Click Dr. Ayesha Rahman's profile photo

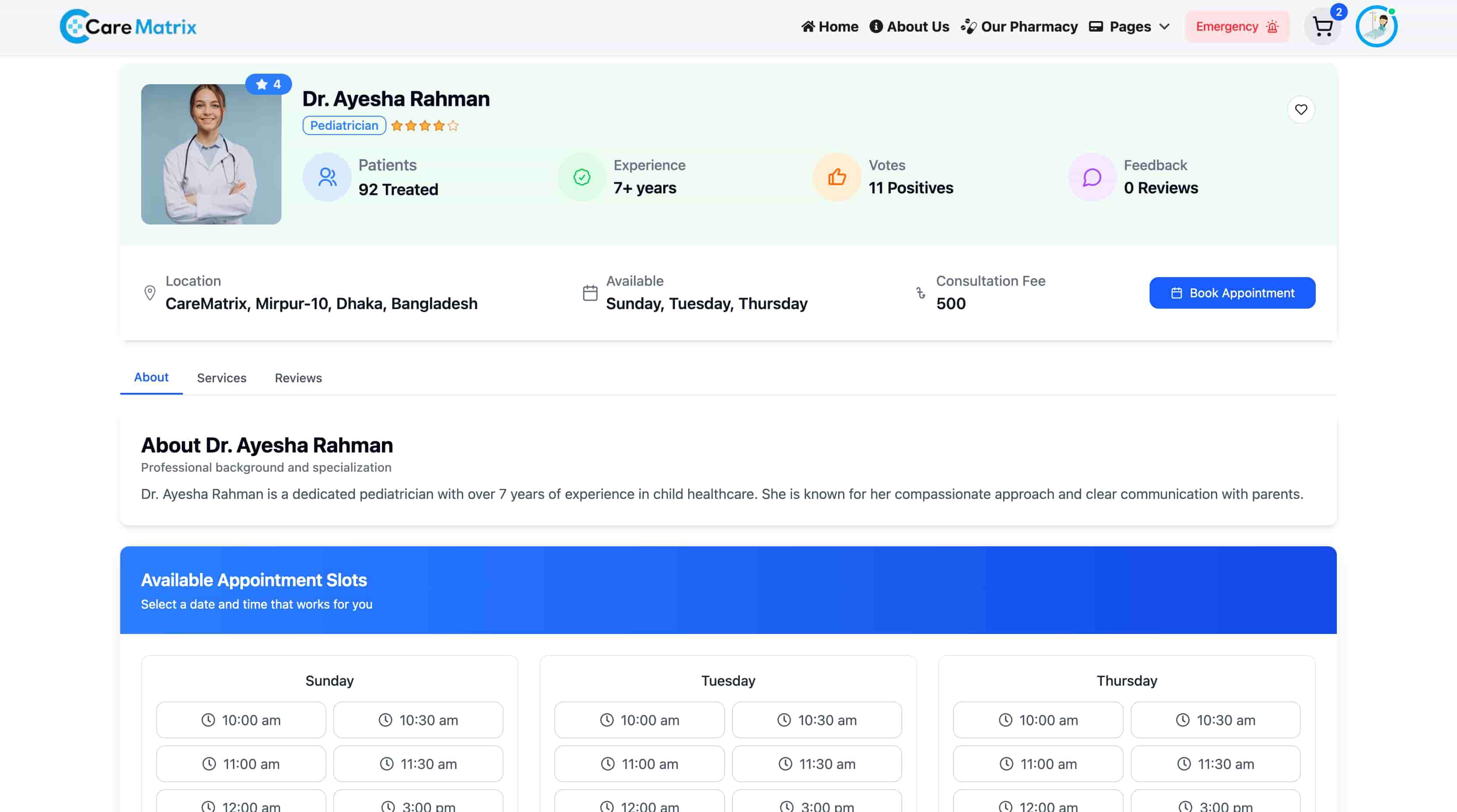(211, 154)
